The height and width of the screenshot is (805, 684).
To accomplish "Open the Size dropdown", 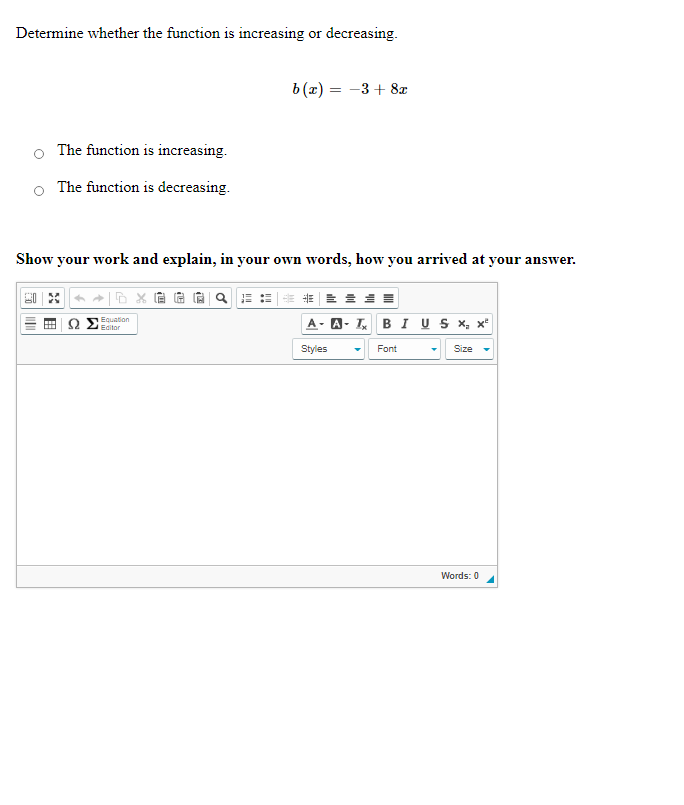I will pos(469,349).
